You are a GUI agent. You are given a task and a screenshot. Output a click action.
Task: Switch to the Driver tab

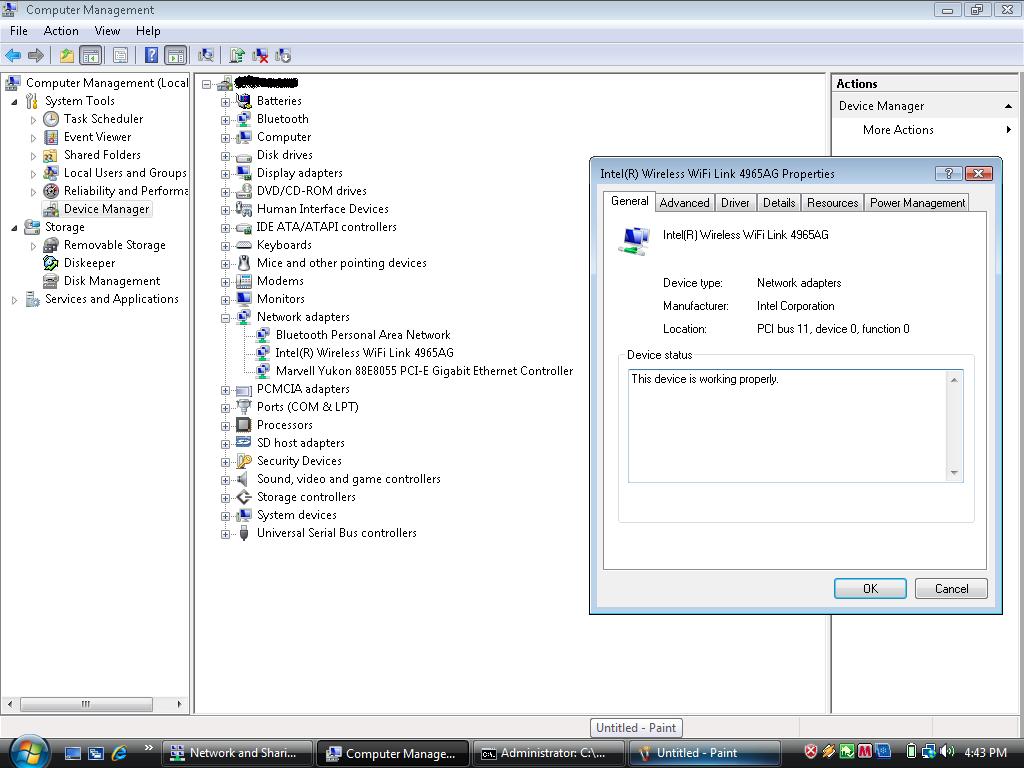click(735, 202)
